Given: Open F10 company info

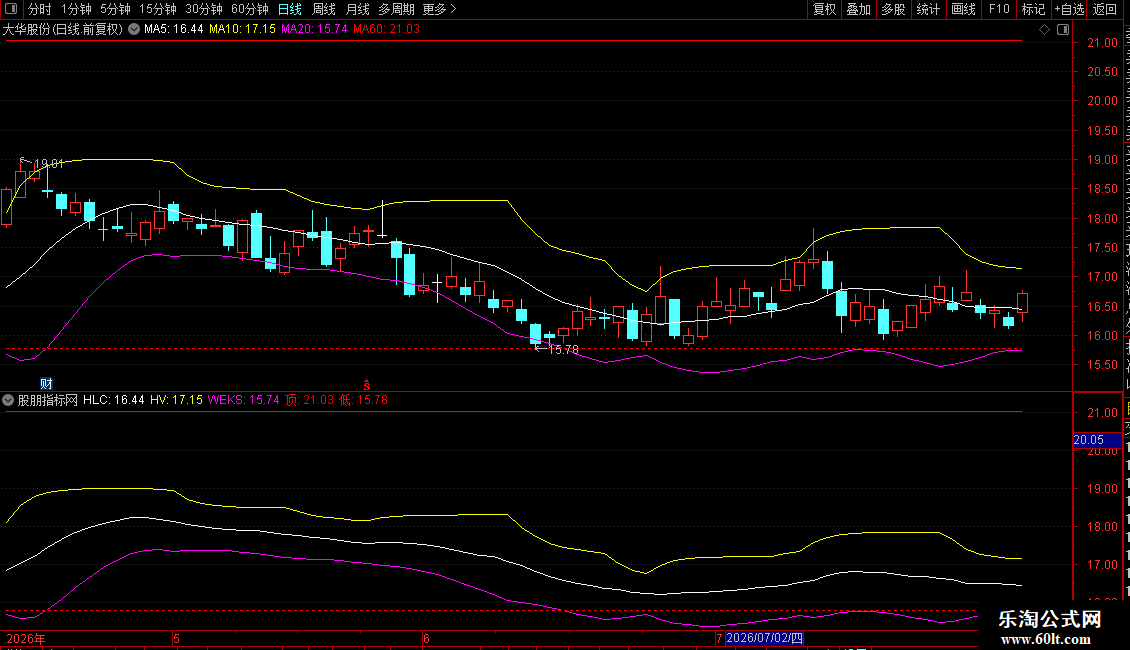Looking at the screenshot, I should (999, 9).
